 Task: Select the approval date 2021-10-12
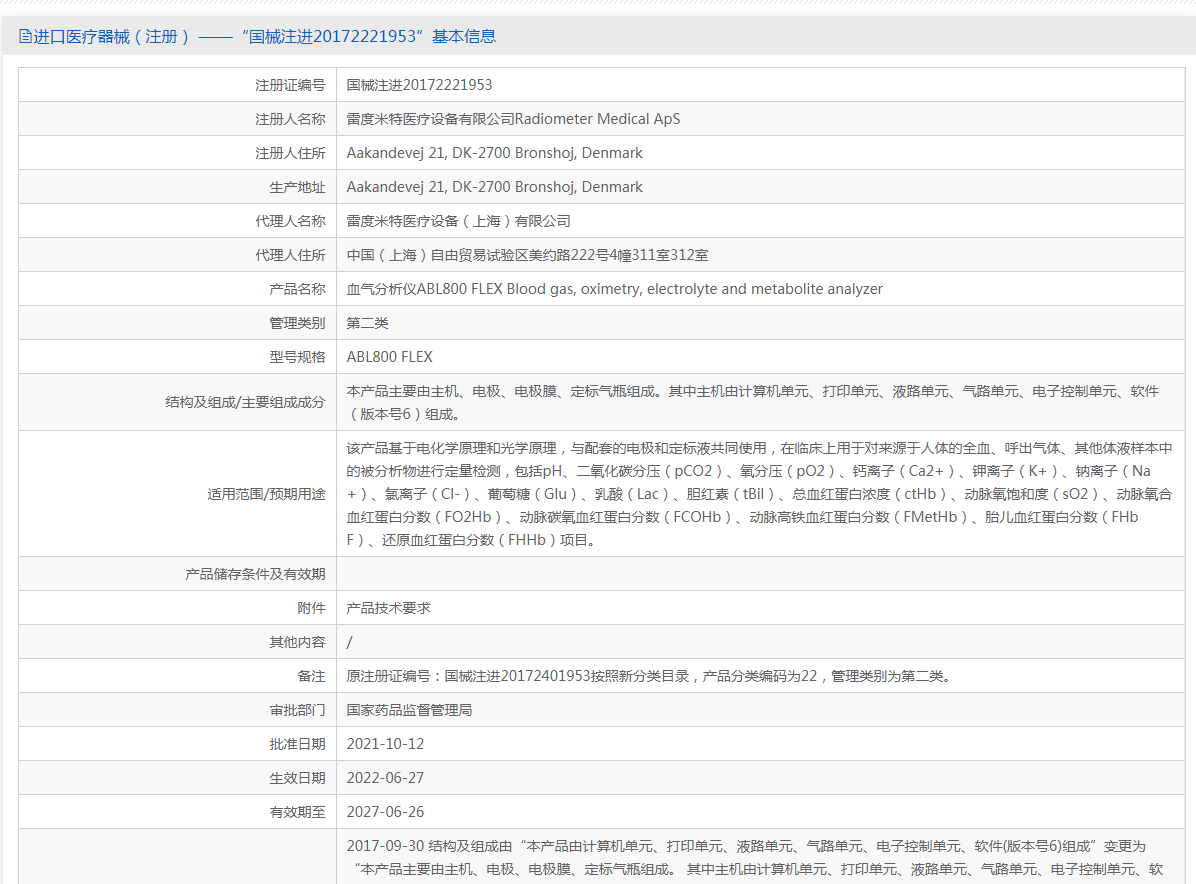click(383, 744)
